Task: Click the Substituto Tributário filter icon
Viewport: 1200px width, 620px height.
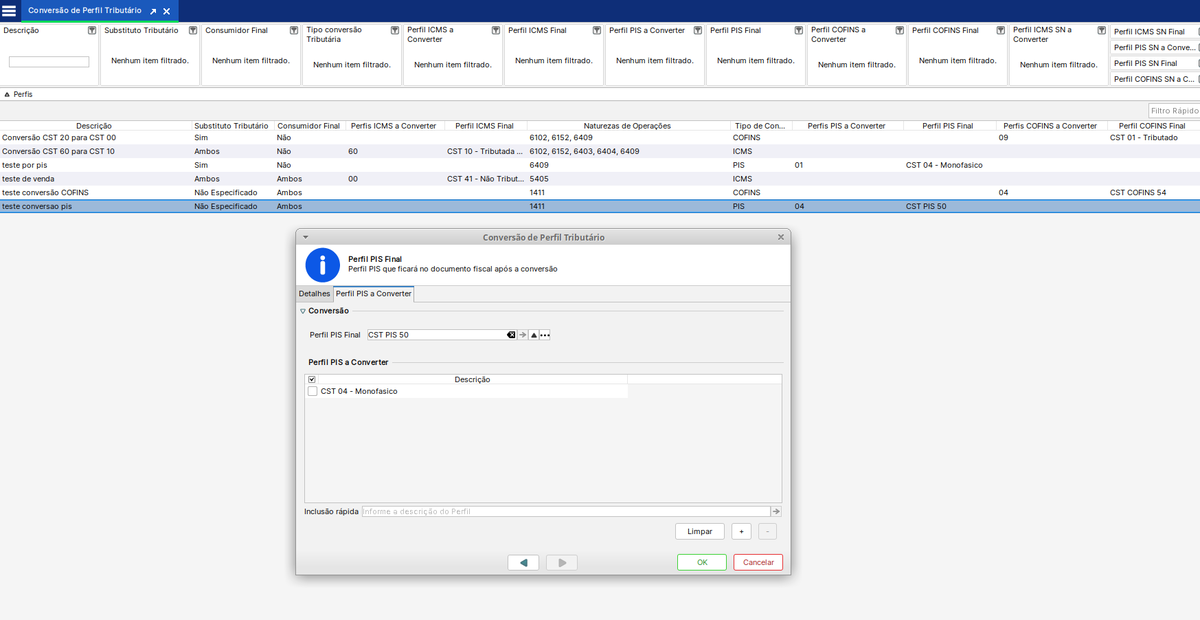Action: 193,31
